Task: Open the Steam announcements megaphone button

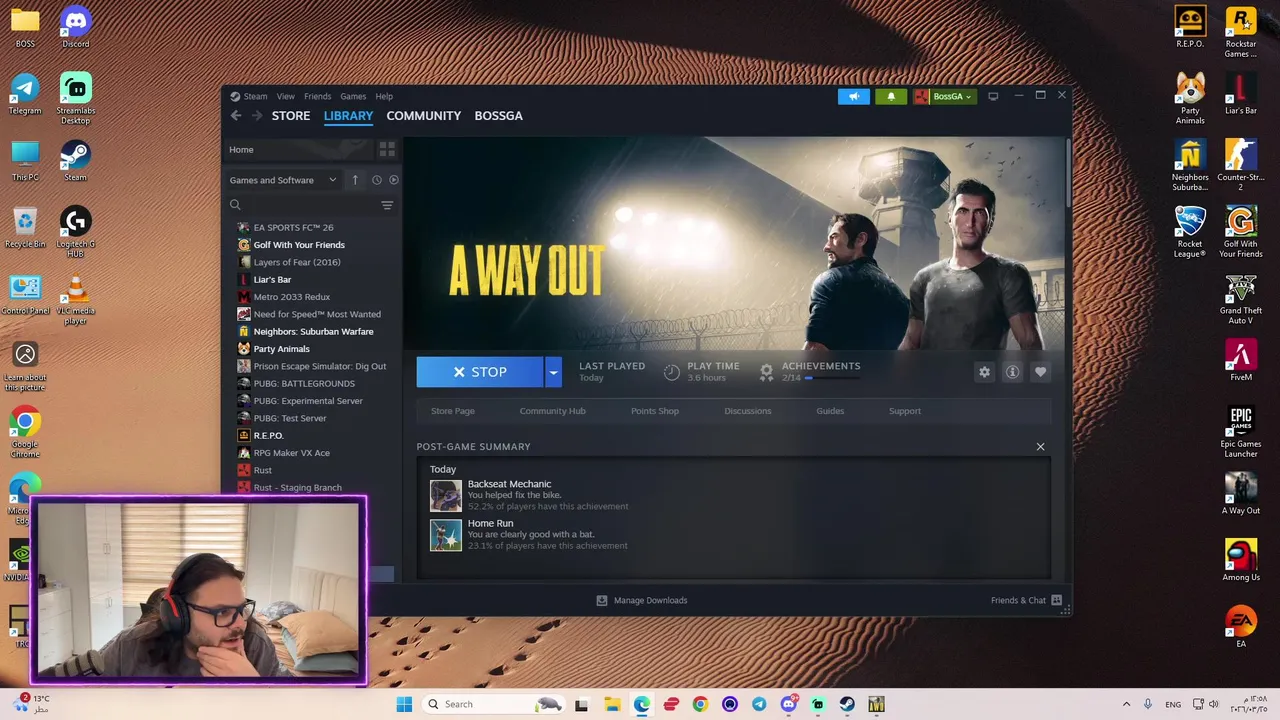Action: (854, 96)
